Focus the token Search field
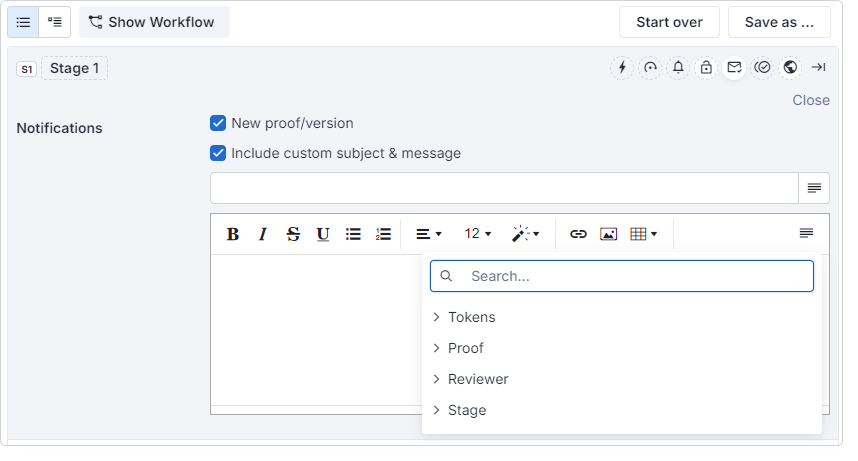Image resolution: width=858 pixels, height=461 pixels. pyautogui.click(x=622, y=276)
